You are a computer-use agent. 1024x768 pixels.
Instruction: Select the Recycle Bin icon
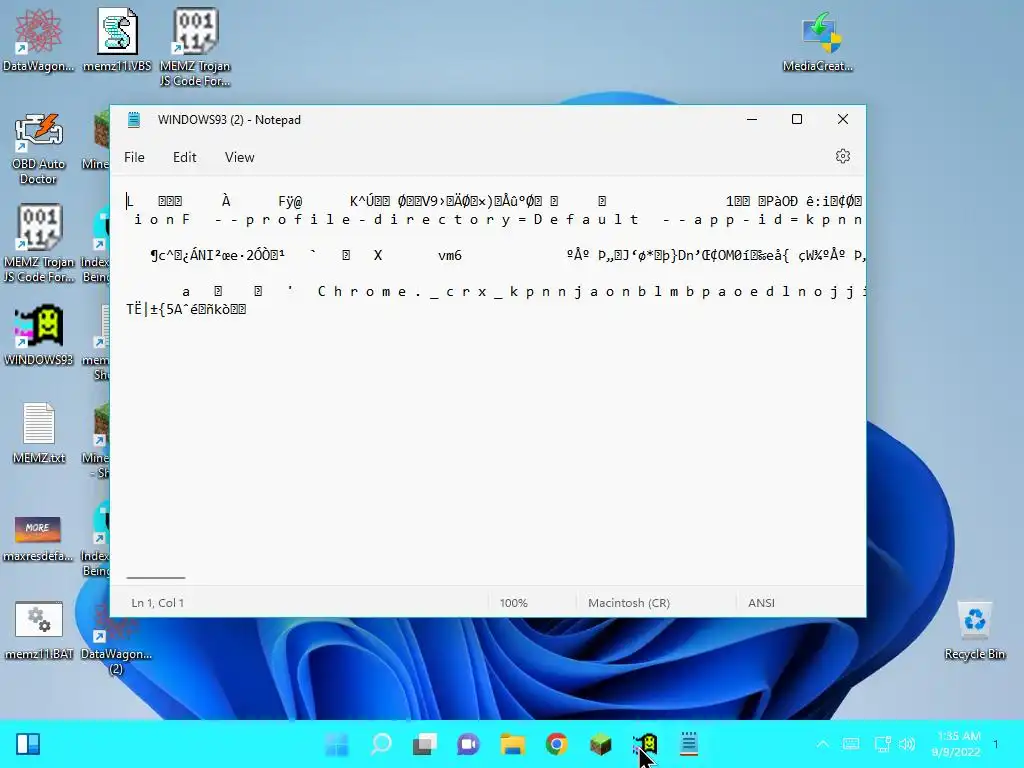tap(974, 631)
